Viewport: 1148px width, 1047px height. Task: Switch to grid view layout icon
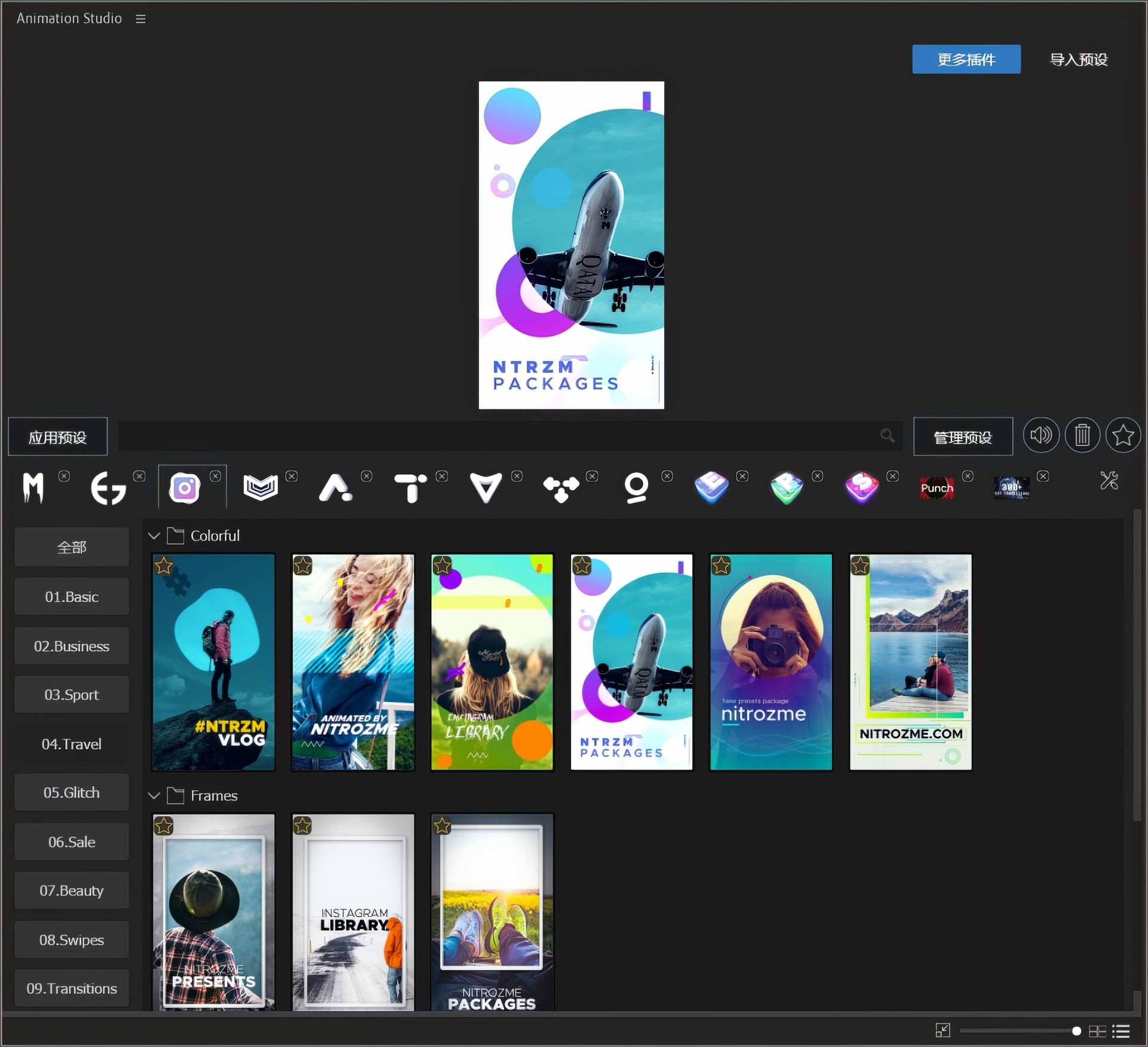pyautogui.click(x=1097, y=1031)
